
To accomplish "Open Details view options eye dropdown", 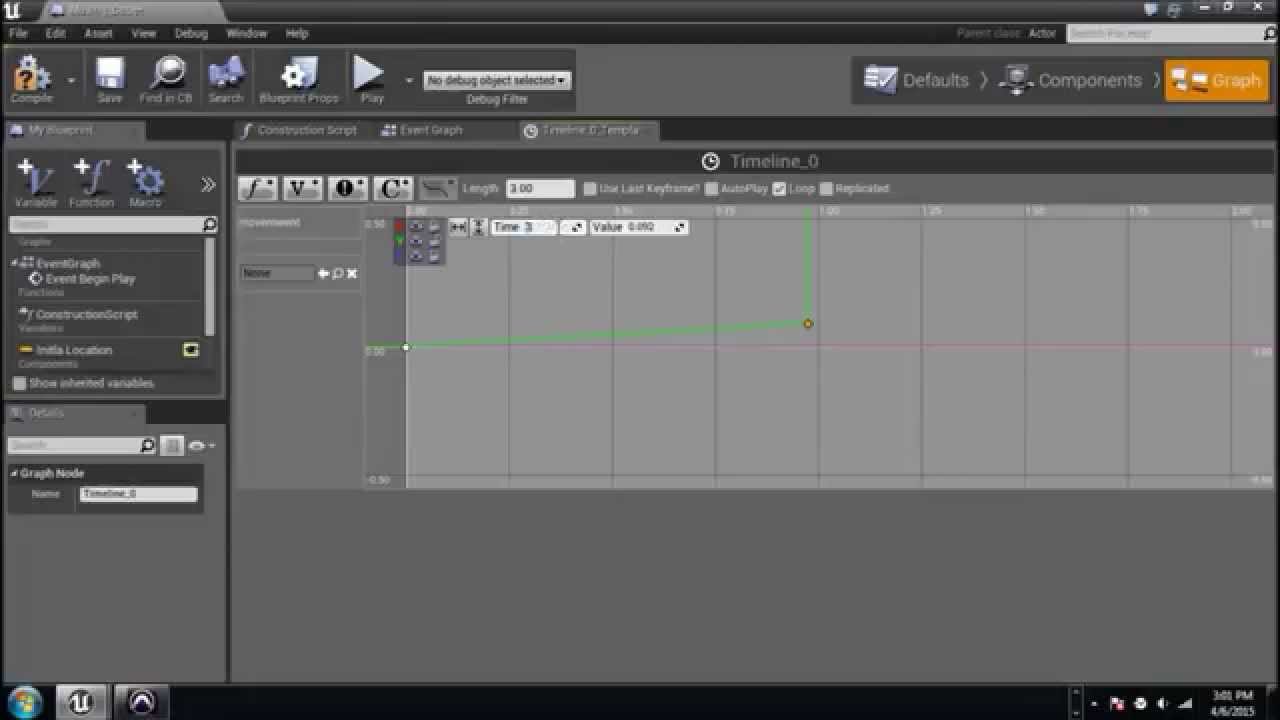I will 201,445.
